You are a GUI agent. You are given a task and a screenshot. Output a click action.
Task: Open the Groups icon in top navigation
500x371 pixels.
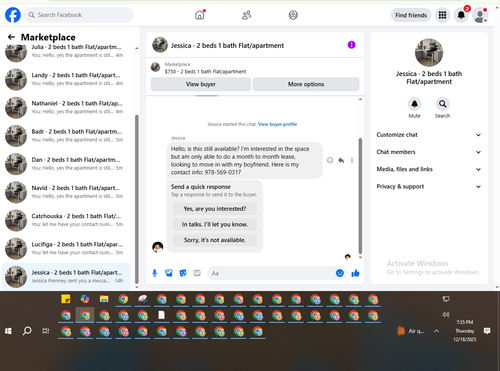click(293, 15)
